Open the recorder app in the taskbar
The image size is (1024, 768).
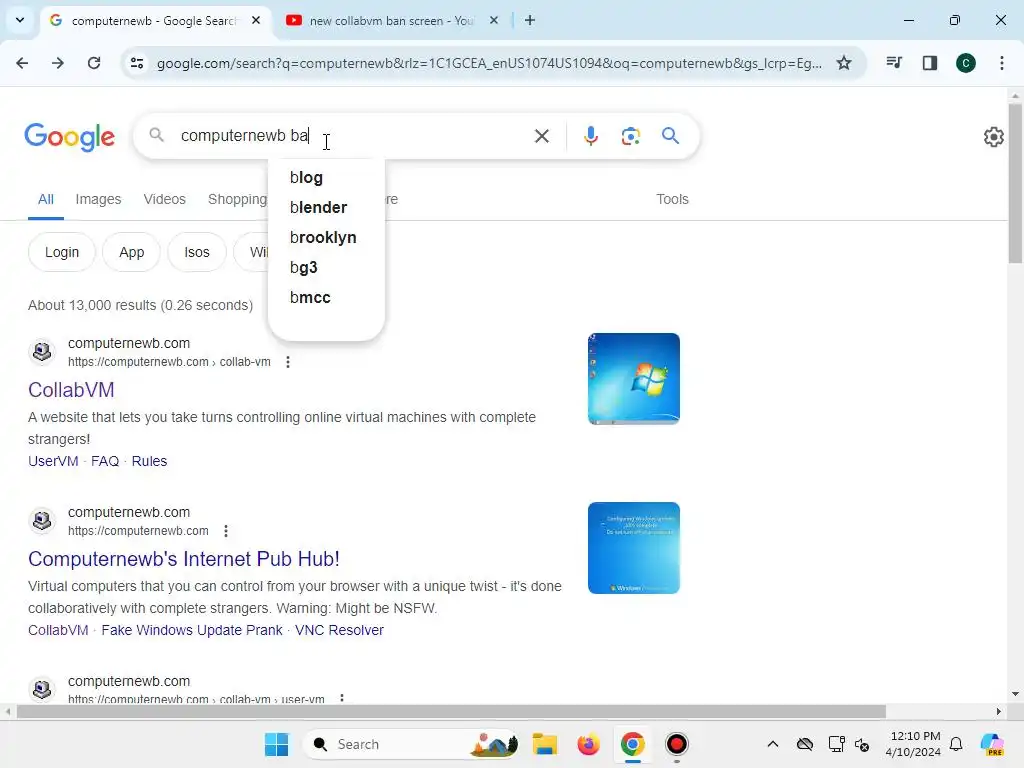677,744
